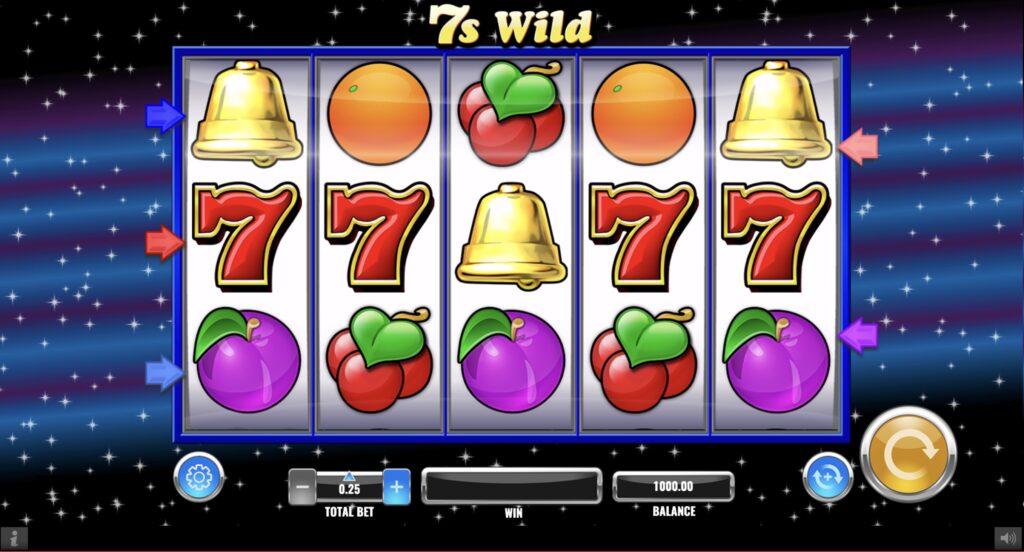Viewport: 1024px width, 552px height.
Task: Click the 7s Wild game title logo
Action: click(x=511, y=26)
